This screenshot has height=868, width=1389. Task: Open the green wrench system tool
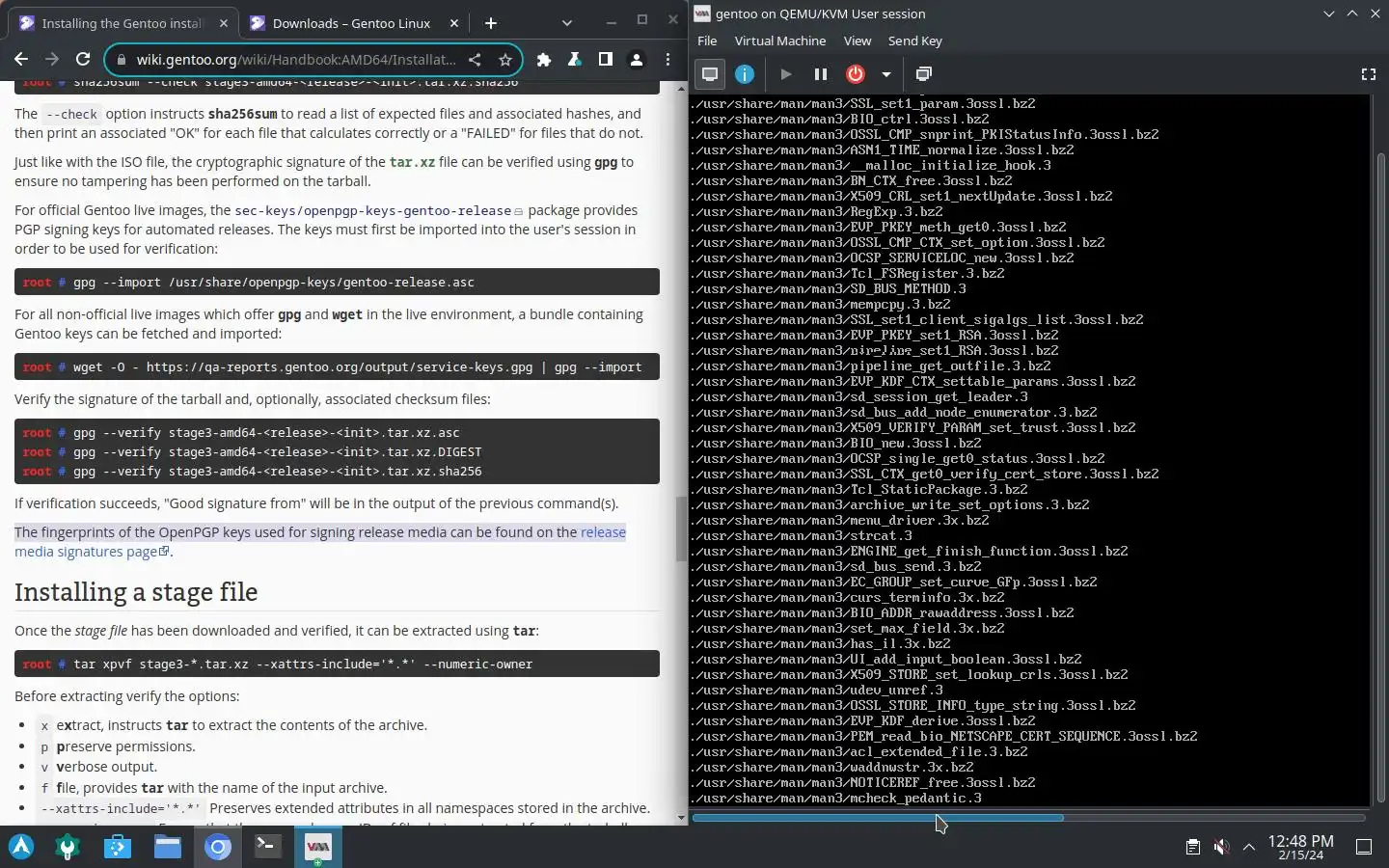point(68,847)
